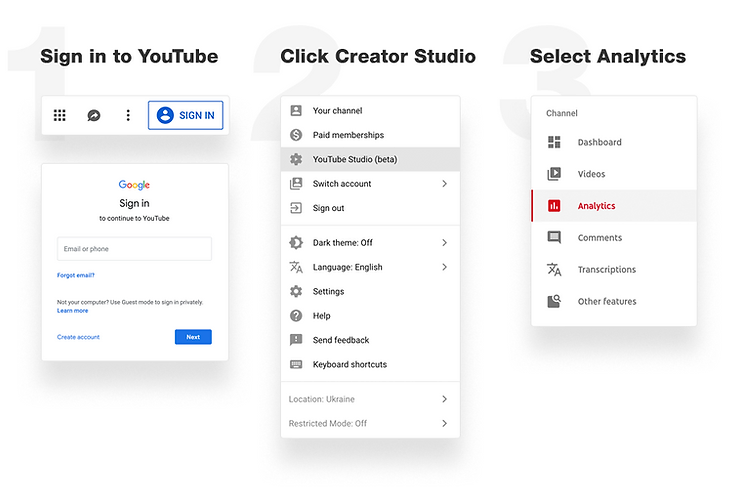740x504 pixels.
Task: Open Settings menu entry
Action: (x=370, y=291)
